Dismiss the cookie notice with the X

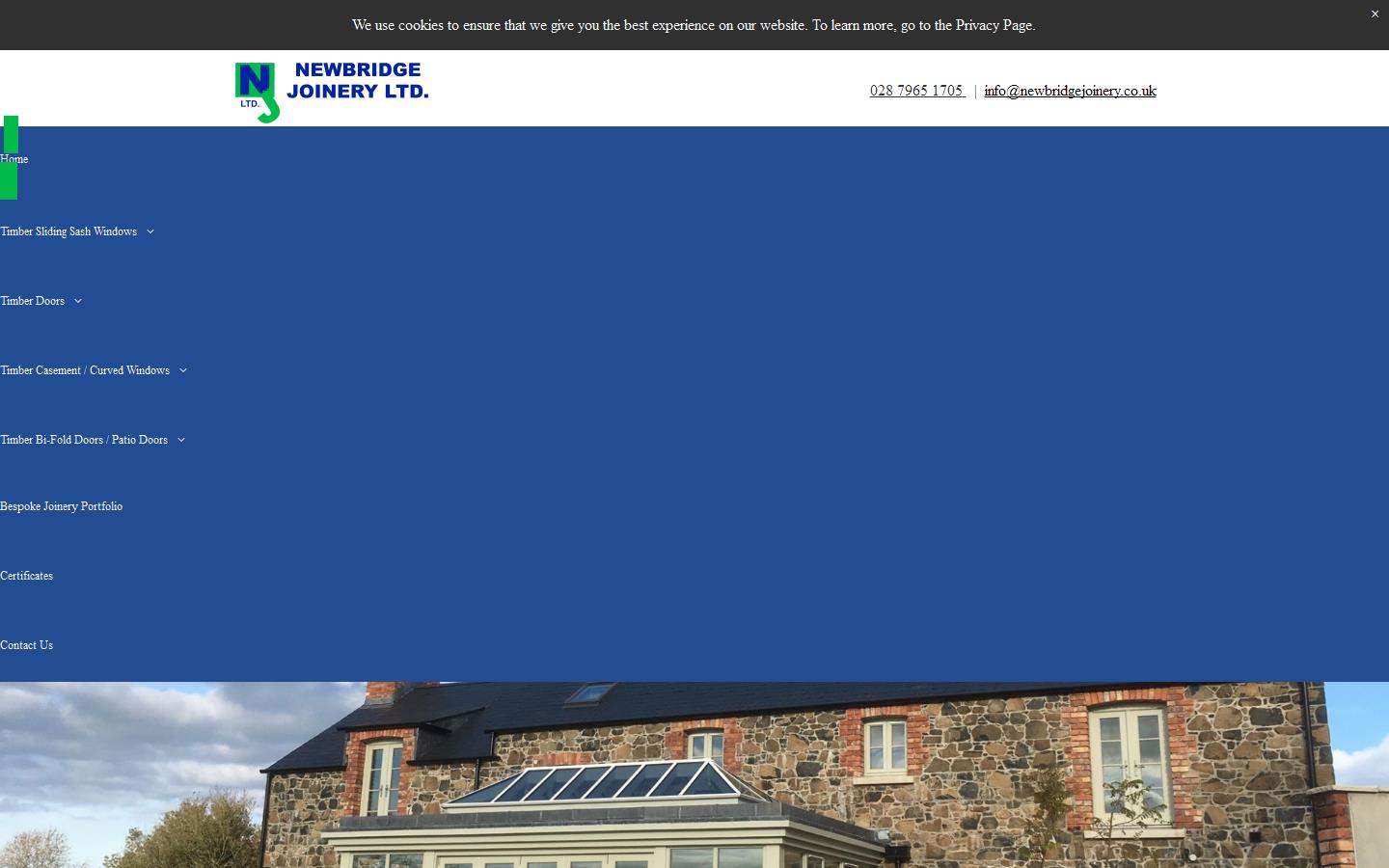[1375, 14]
